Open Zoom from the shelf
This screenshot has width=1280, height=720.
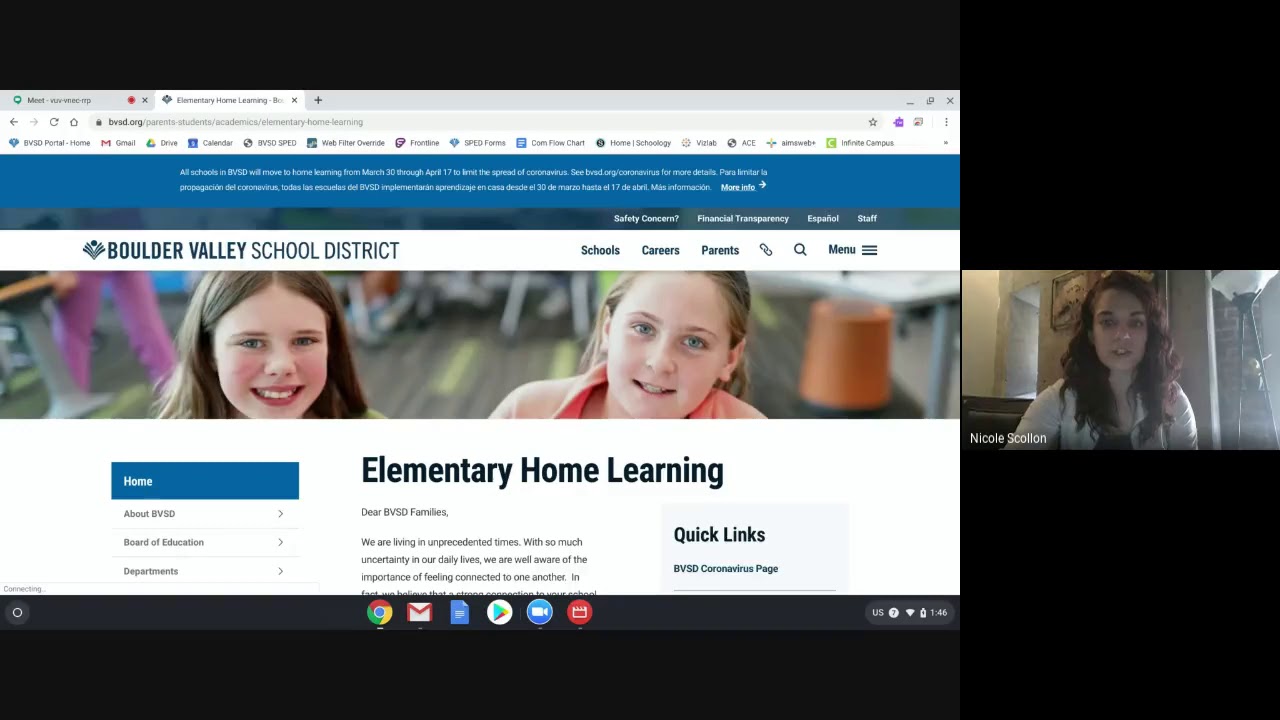click(x=539, y=612)
